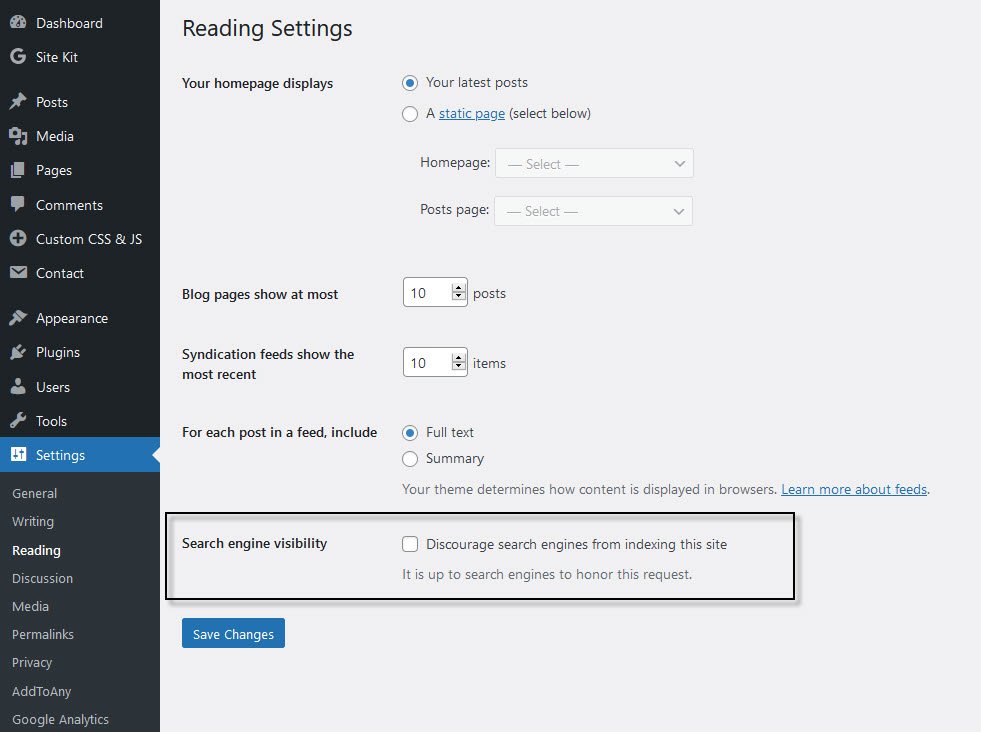Image resolution: width=981 pixels, height=732 pixels.
Task: Click the Site Kit Google icon
Action: point(18,56)
